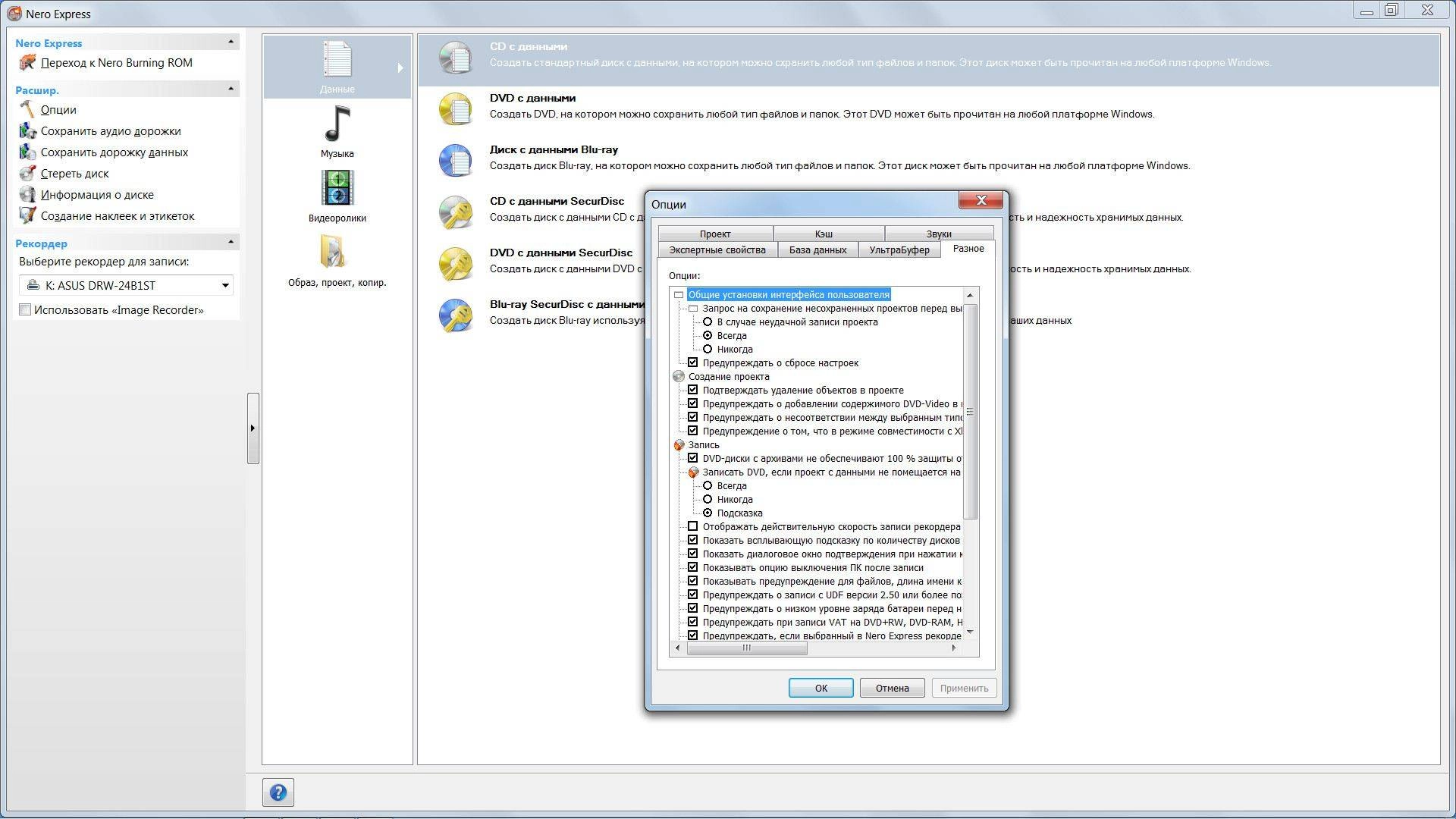Image resolution: width=1456 pixels, height=819 pixels.
Task: Open help with the question mark icon
Action: pyautogui.click(x=278, y=792)
